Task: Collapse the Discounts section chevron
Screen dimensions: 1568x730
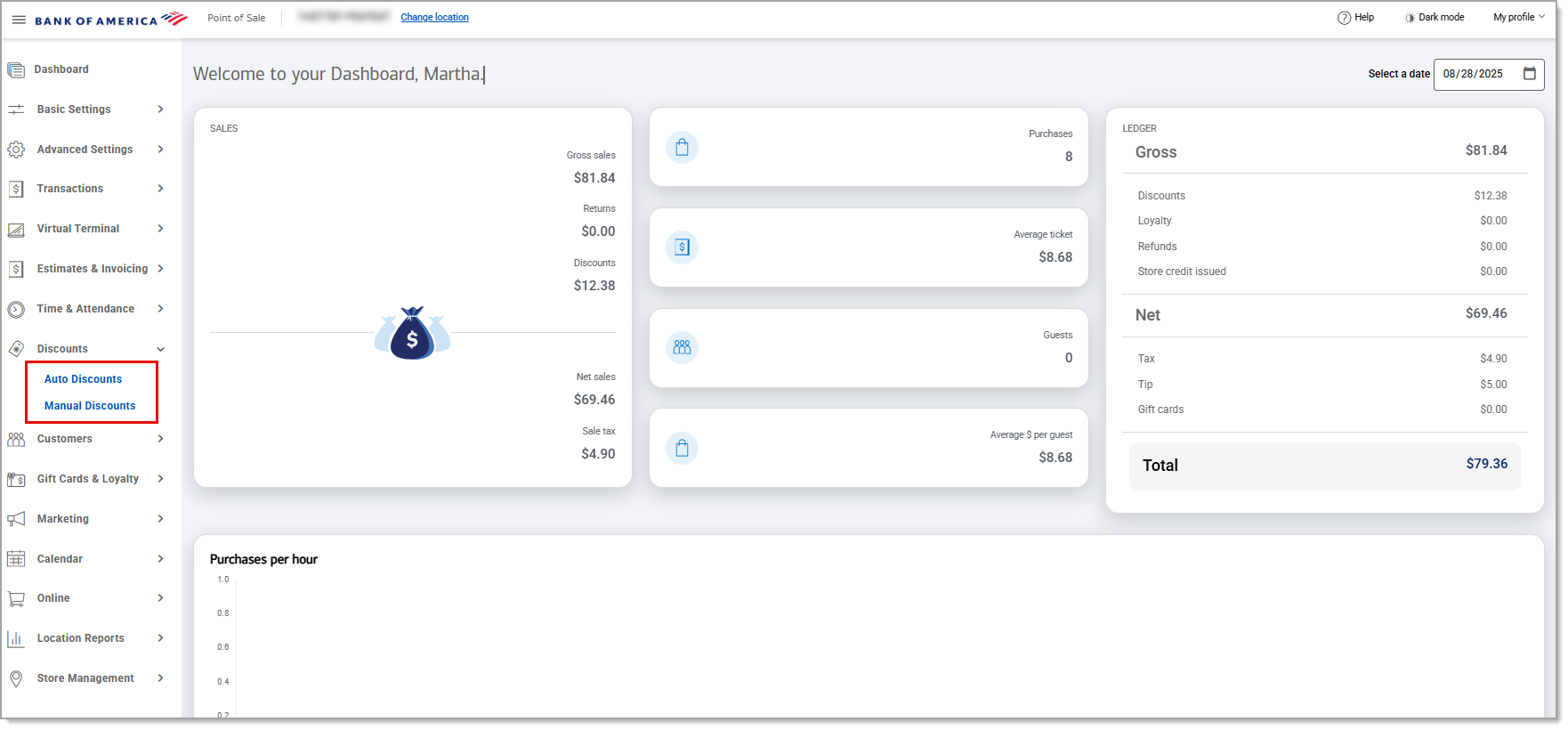Action: [161, 349]
